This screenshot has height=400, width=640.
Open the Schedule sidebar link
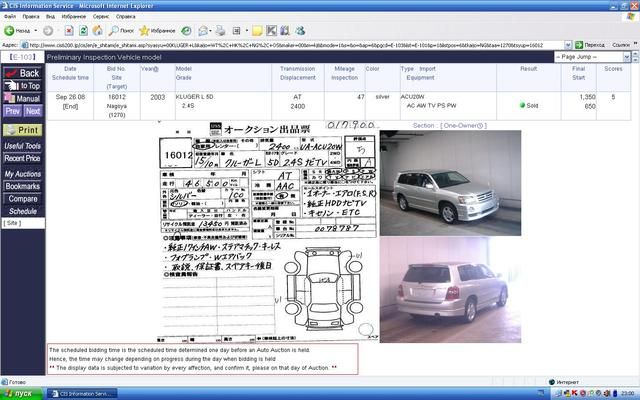pos(22,211)
